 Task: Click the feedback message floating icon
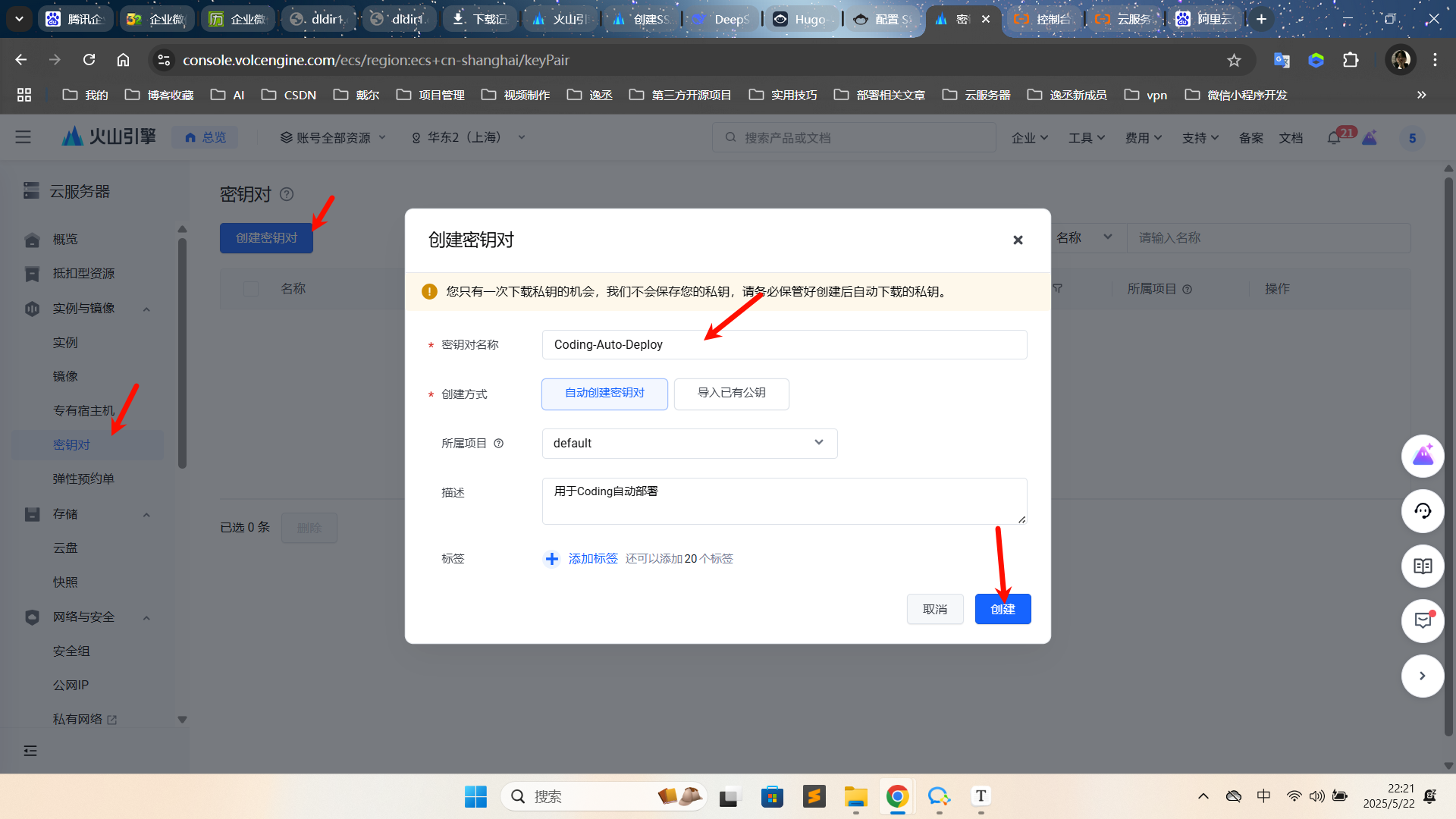click(x=1422, y=620)
